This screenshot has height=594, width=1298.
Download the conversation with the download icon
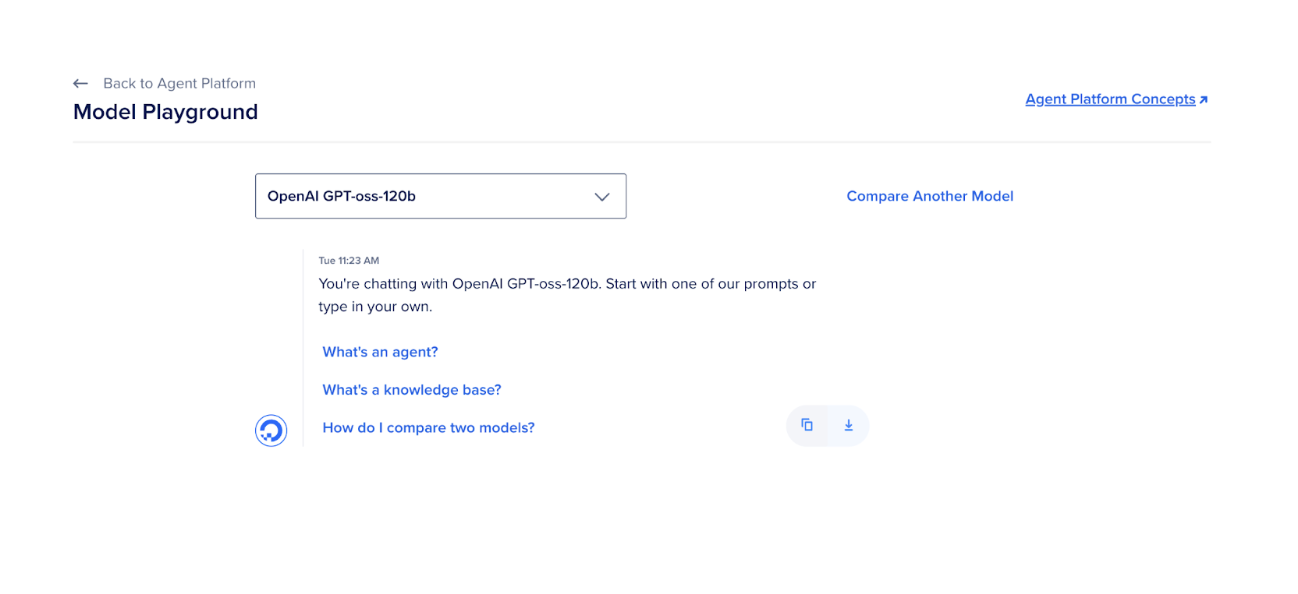point(848,425)
